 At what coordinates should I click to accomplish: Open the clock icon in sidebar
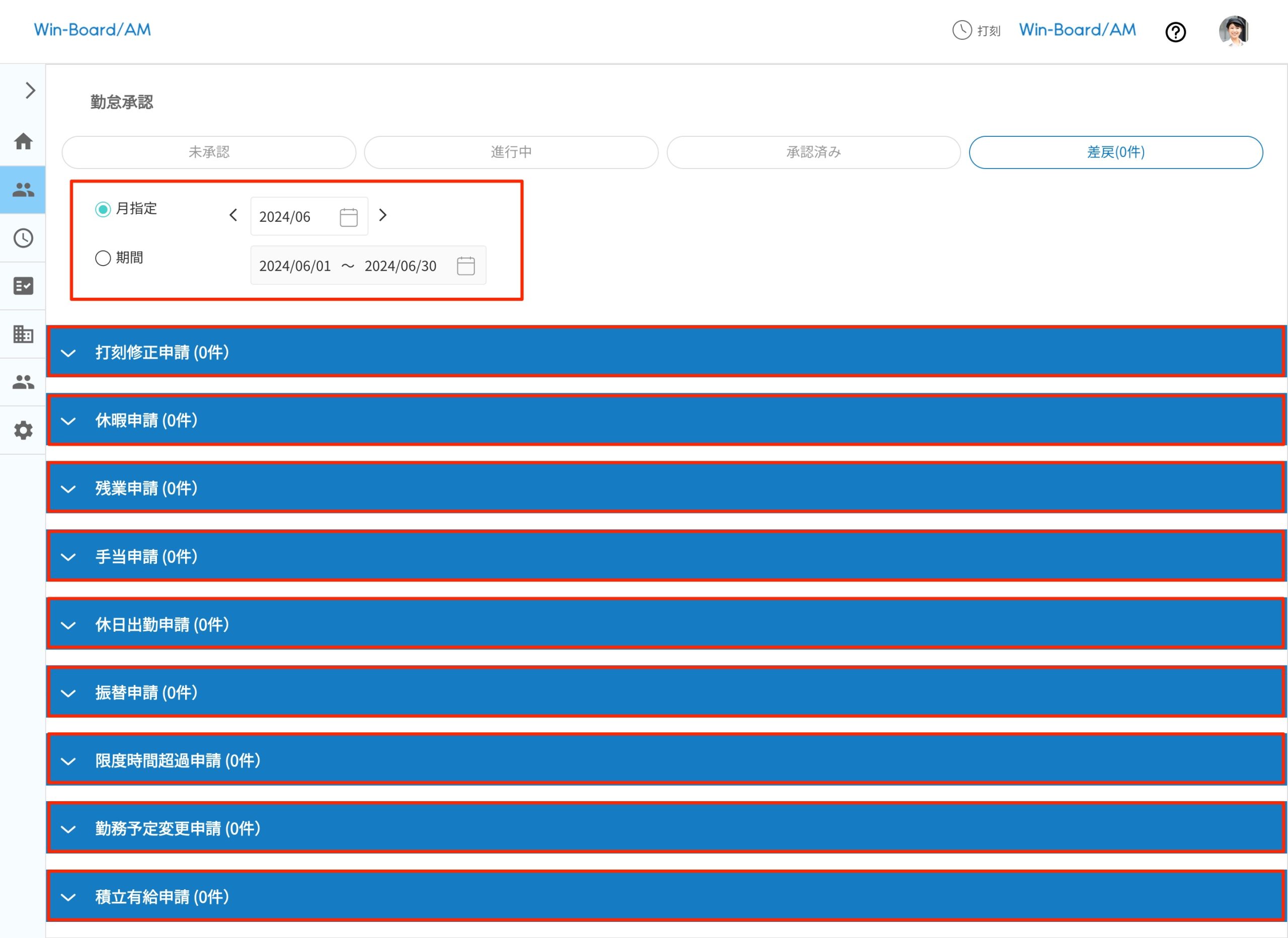pyautogui.click(x=23, y=238)
